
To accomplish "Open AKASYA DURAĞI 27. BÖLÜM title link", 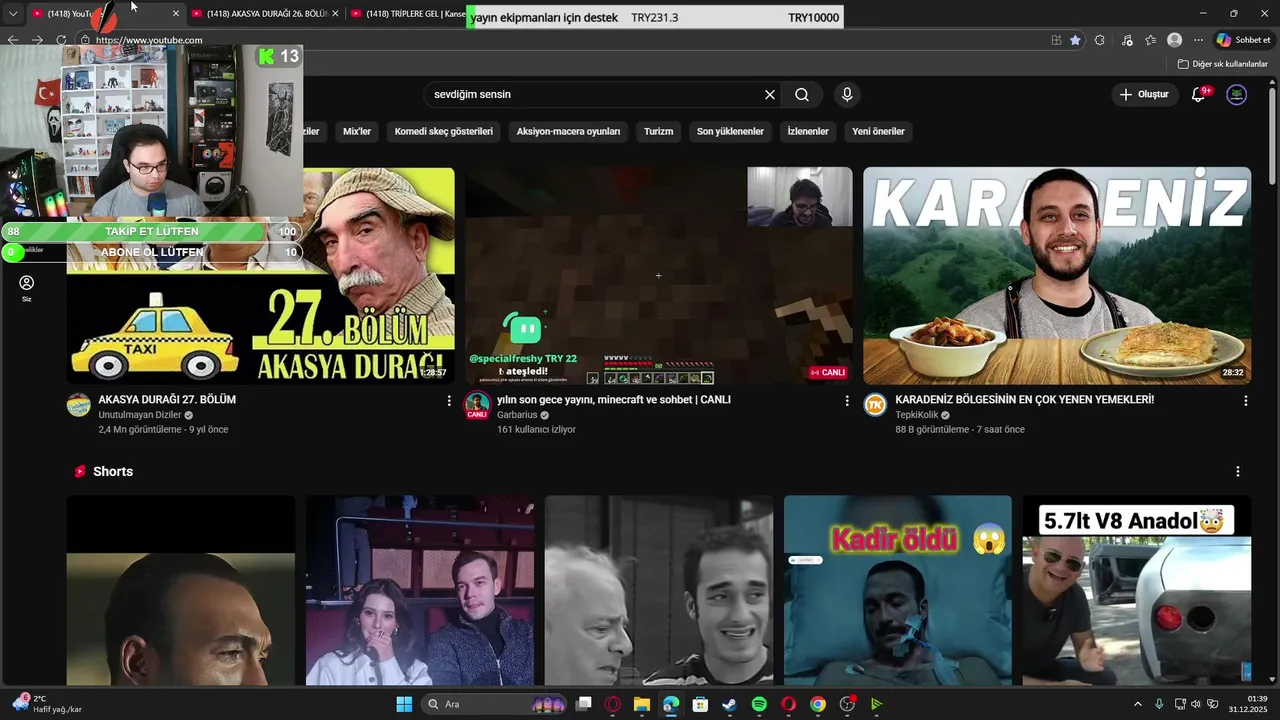I will coord(167,400).
